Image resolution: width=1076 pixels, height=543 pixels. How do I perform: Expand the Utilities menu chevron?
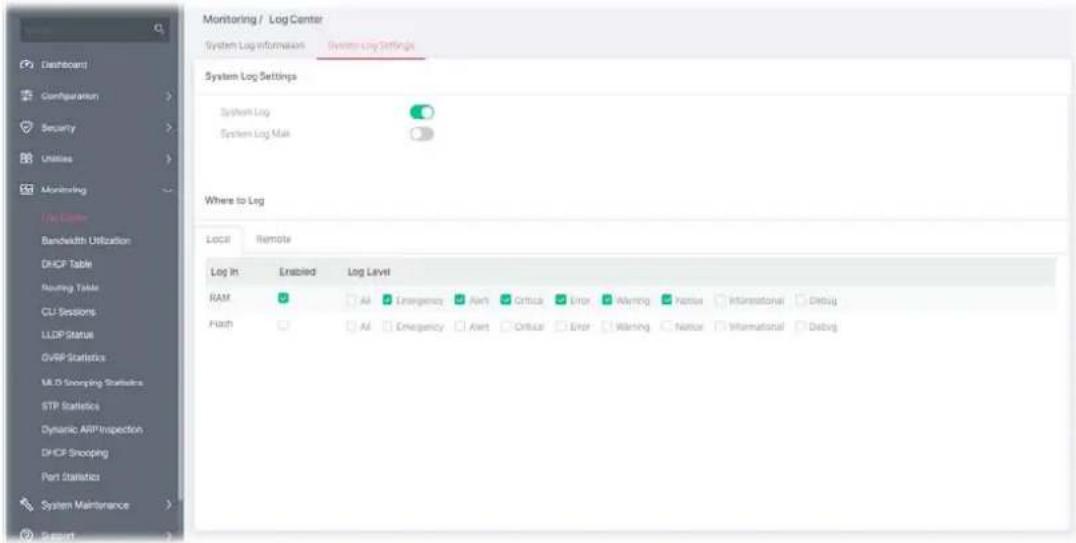(168, 159)
